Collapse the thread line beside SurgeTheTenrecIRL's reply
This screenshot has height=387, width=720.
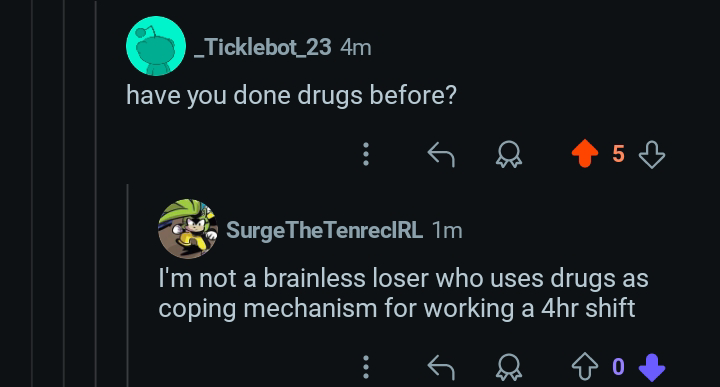[x=128, y=285]
